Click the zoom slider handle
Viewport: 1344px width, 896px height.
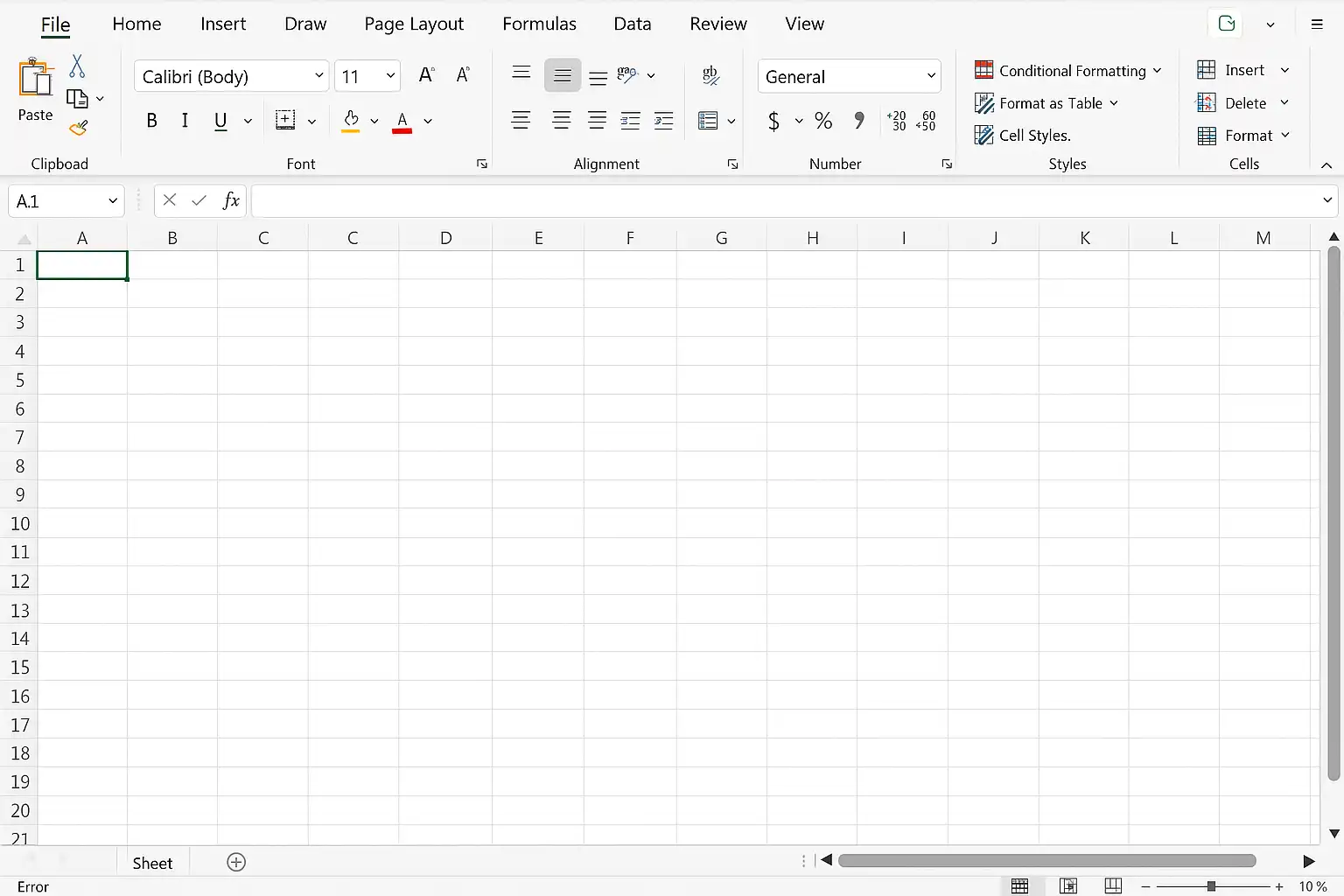1211,886
